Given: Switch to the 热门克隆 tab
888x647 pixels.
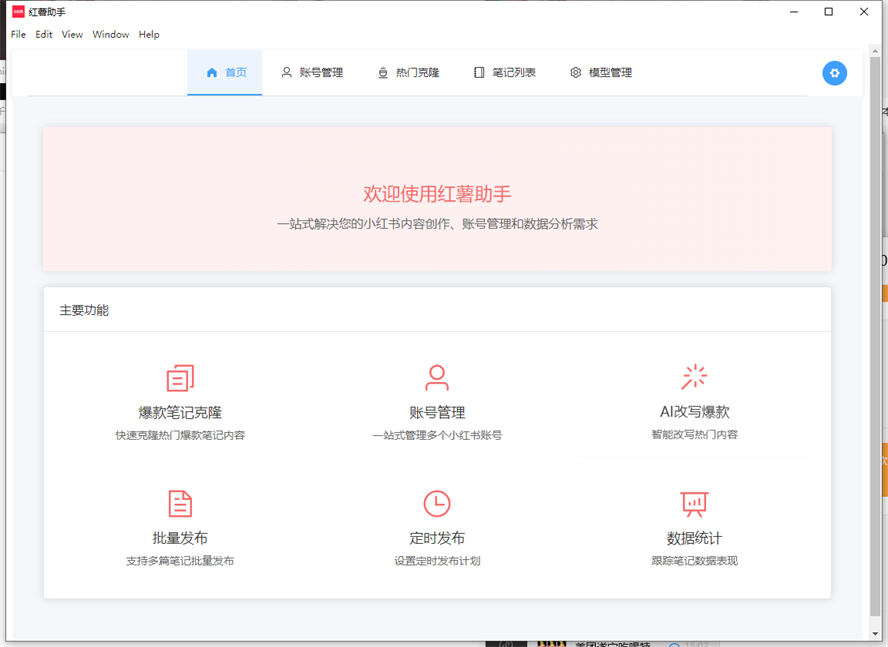Looking at the screenshot, I should (x=409, y=72).
